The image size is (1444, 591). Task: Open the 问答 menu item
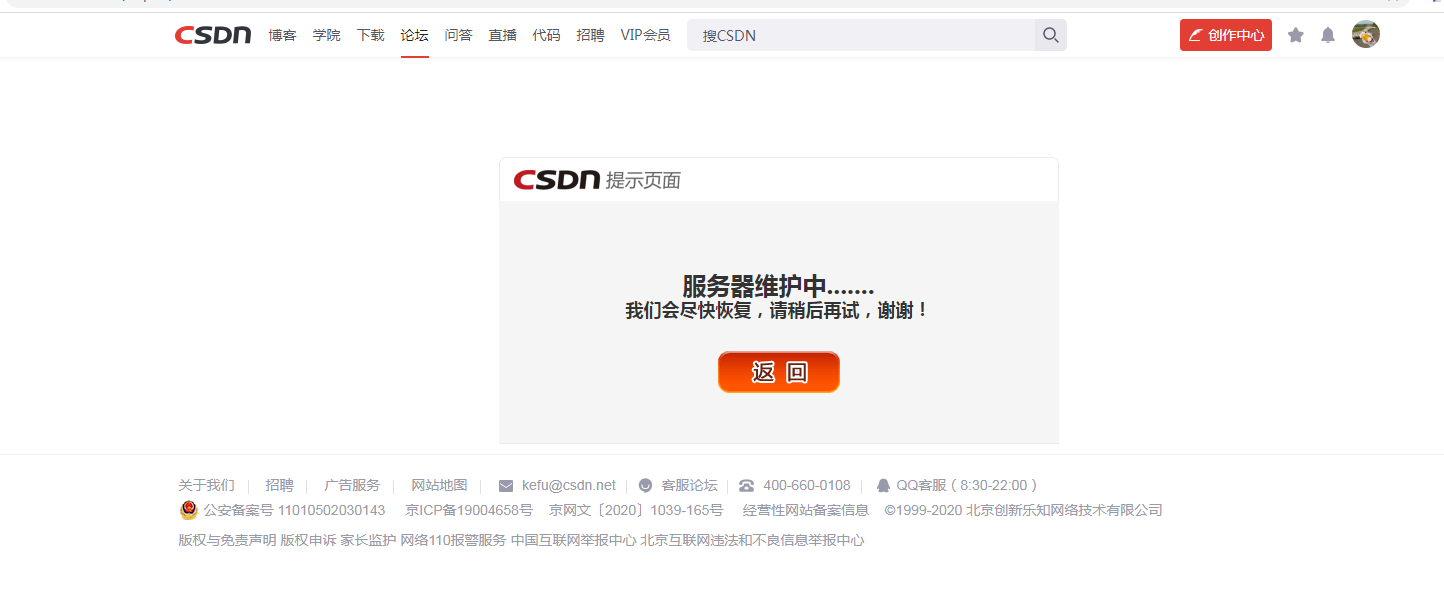(458, 35)
